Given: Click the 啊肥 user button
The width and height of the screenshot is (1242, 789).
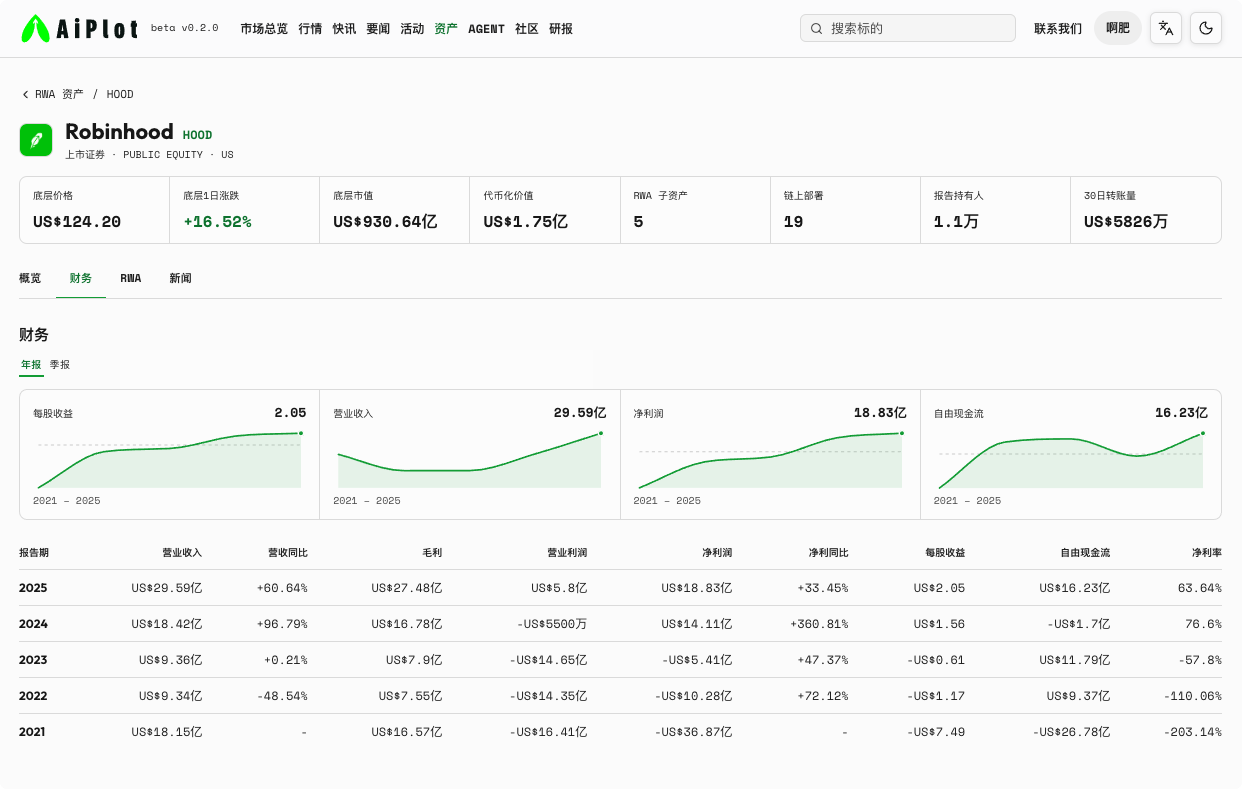Looking at the screenshot, I should coord(1118,28).
